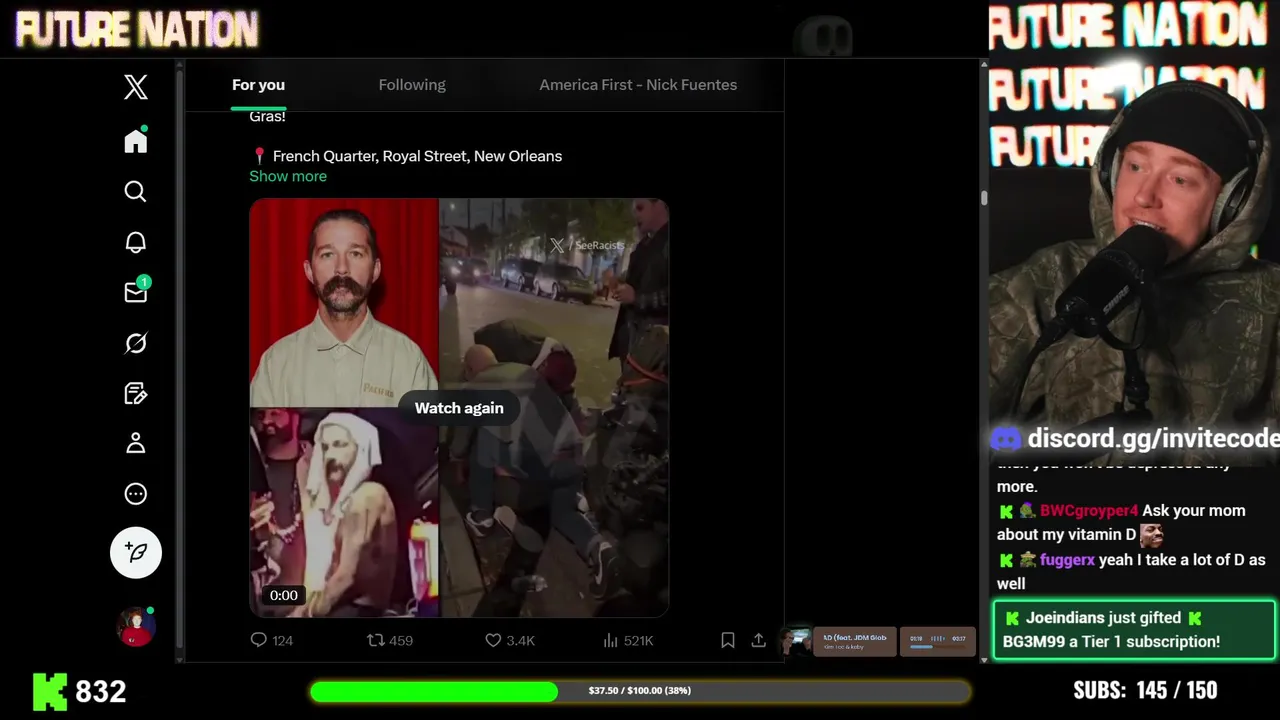Open the Articles notepad-pencil sidebar icon
This screenshot has height=720, width=1280.
tap(136, 393)
